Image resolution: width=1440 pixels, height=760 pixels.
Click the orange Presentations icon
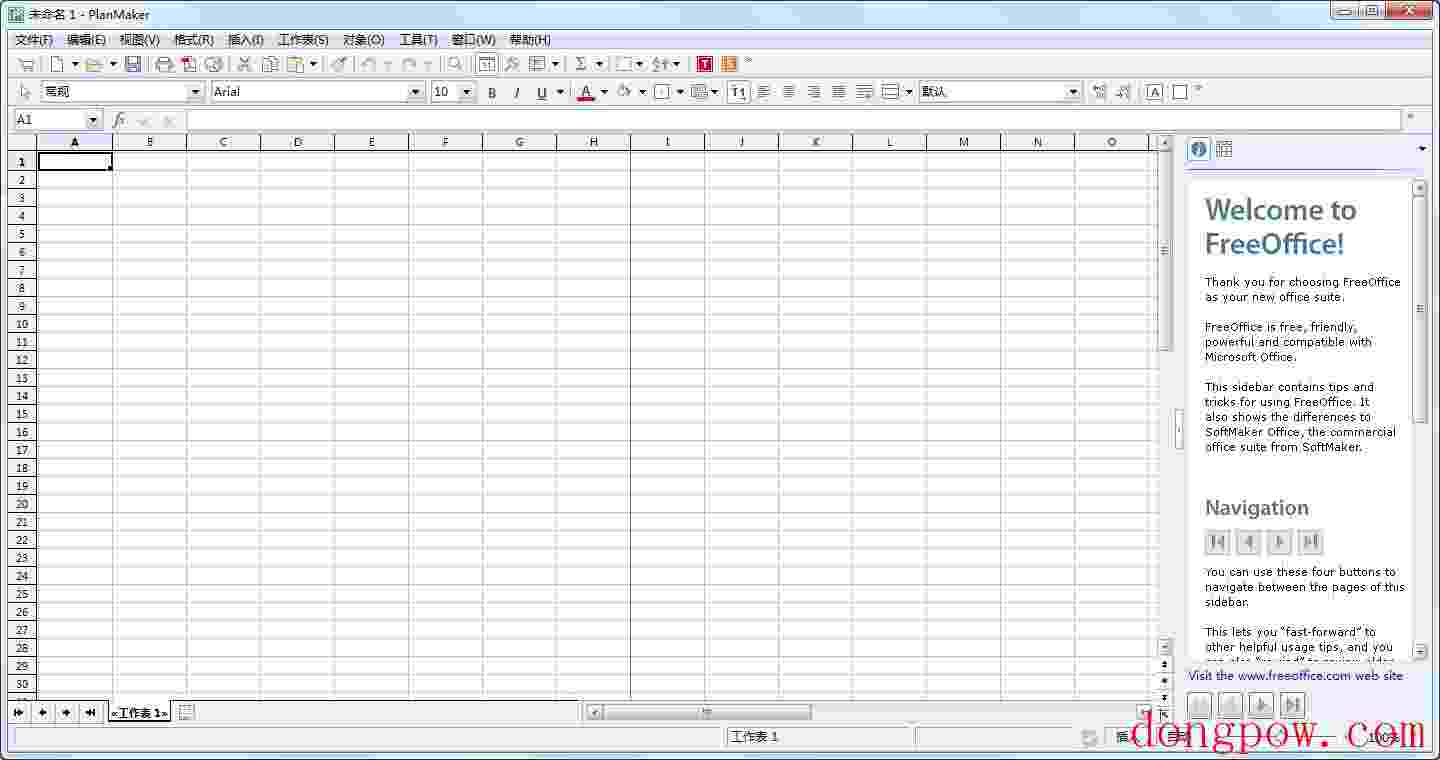point(730,64)
